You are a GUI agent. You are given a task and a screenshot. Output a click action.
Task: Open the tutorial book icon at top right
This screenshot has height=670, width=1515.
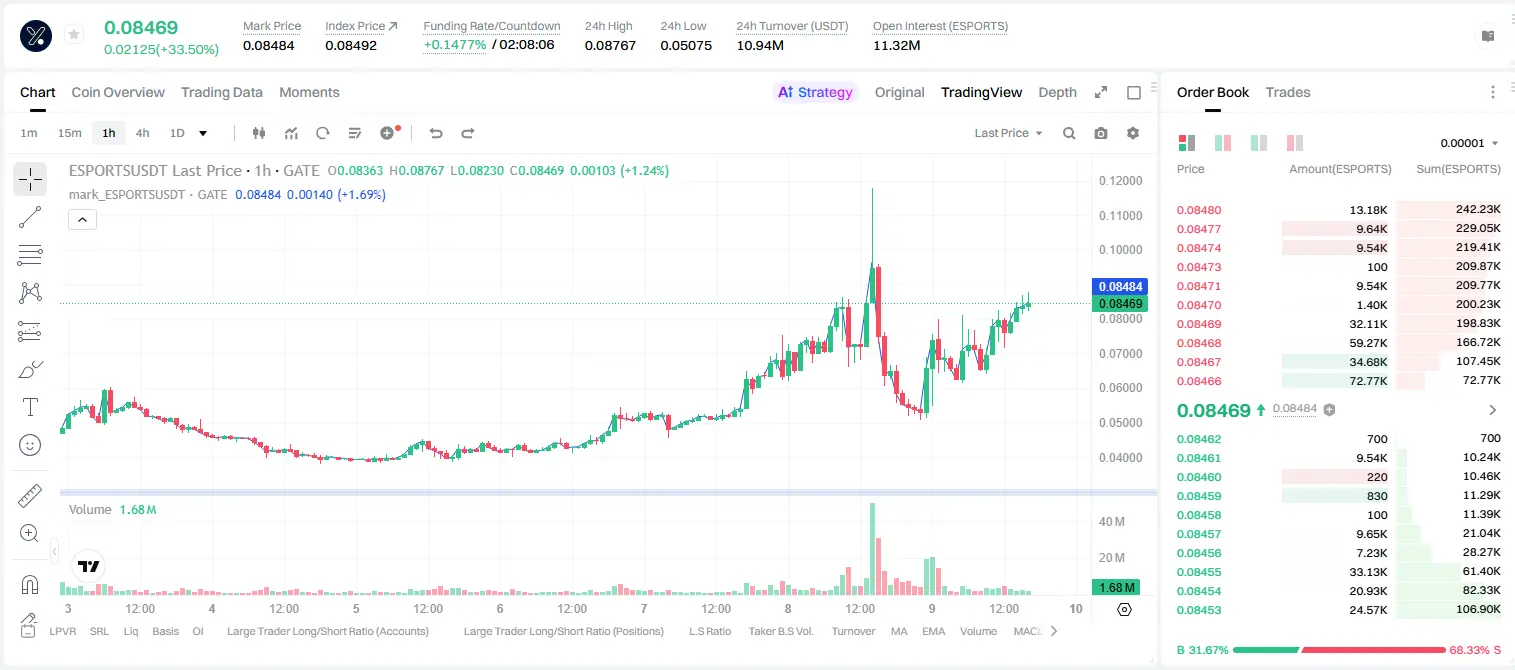pyautogui.click(x=1488, y=36)
